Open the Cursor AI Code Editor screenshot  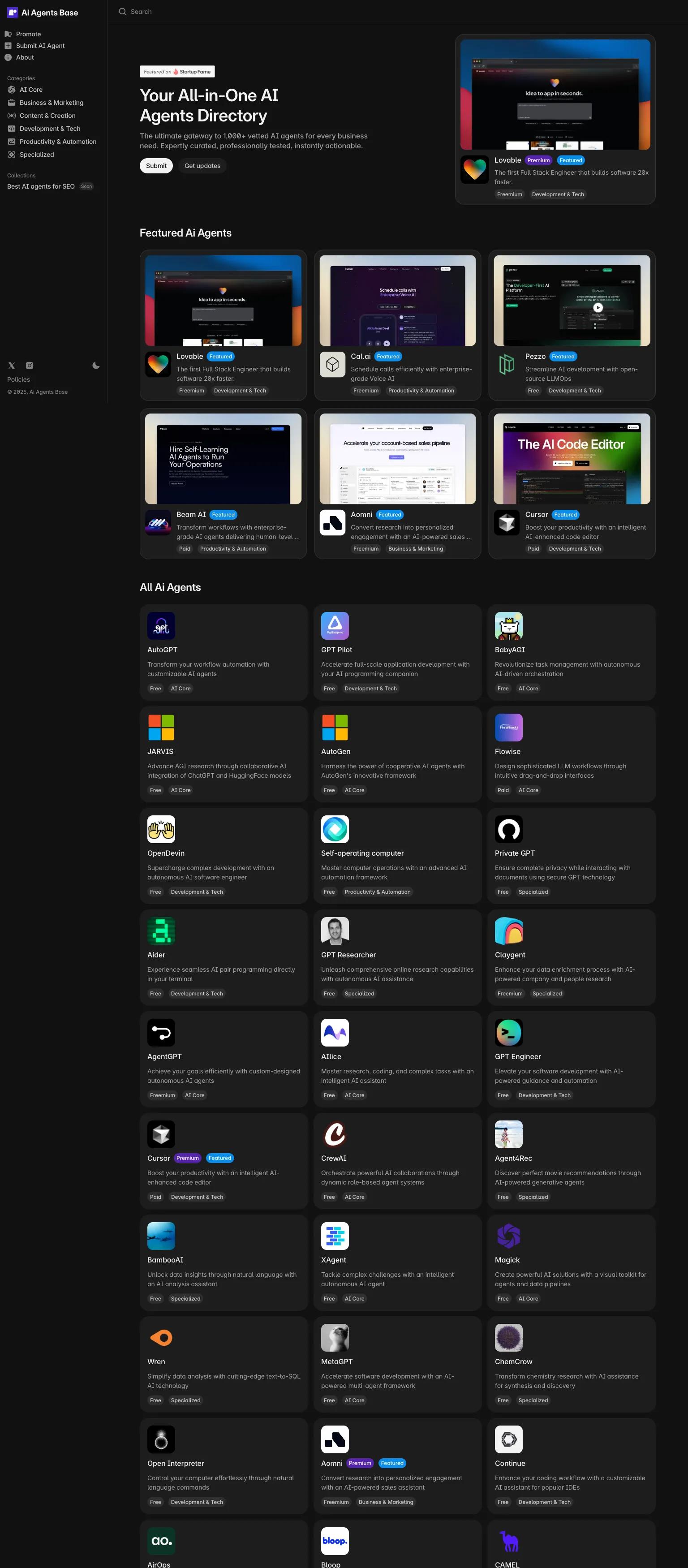(x=572, y=458)
